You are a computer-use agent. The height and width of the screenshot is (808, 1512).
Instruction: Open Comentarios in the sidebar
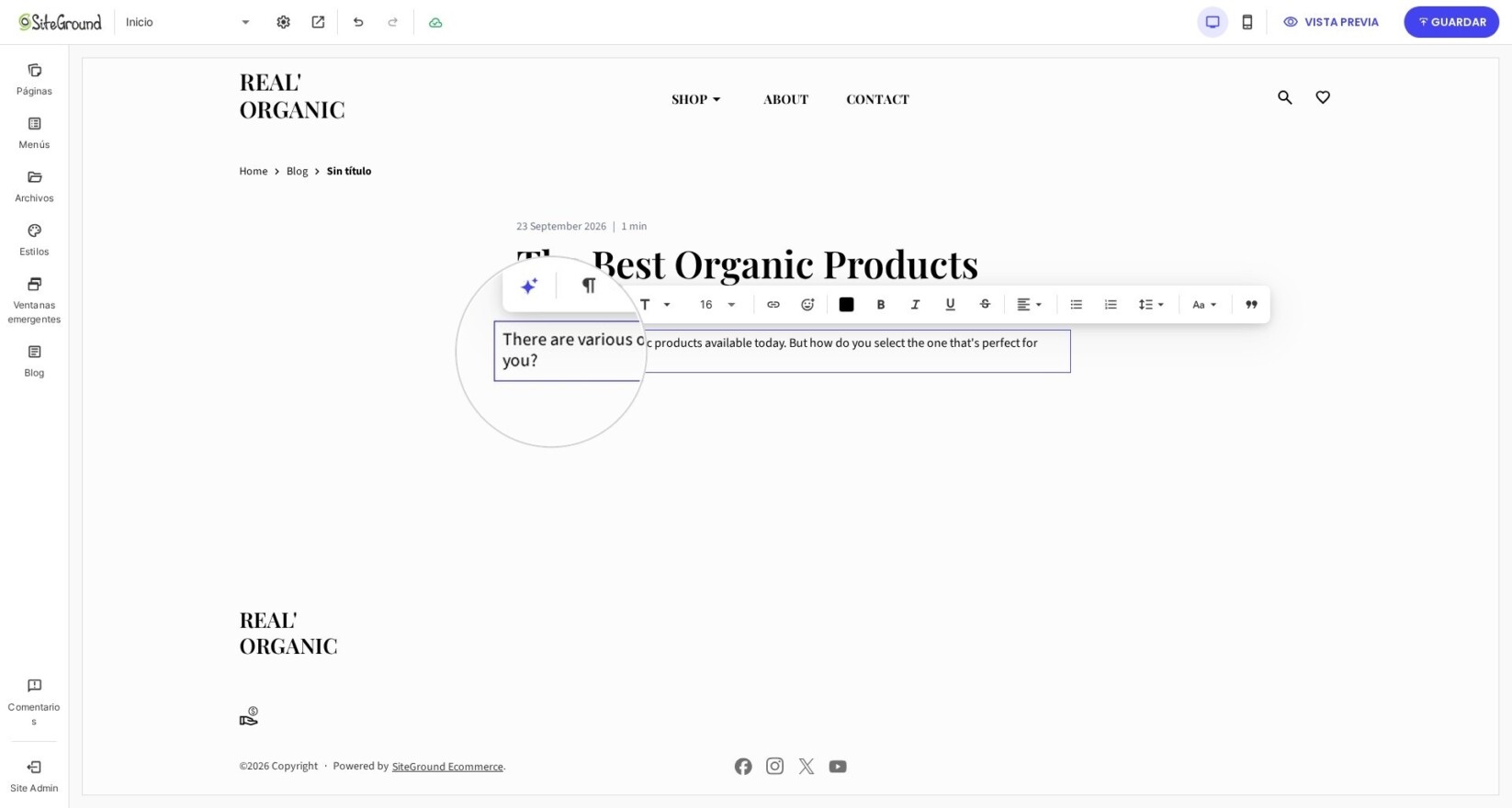click(34, 702)
